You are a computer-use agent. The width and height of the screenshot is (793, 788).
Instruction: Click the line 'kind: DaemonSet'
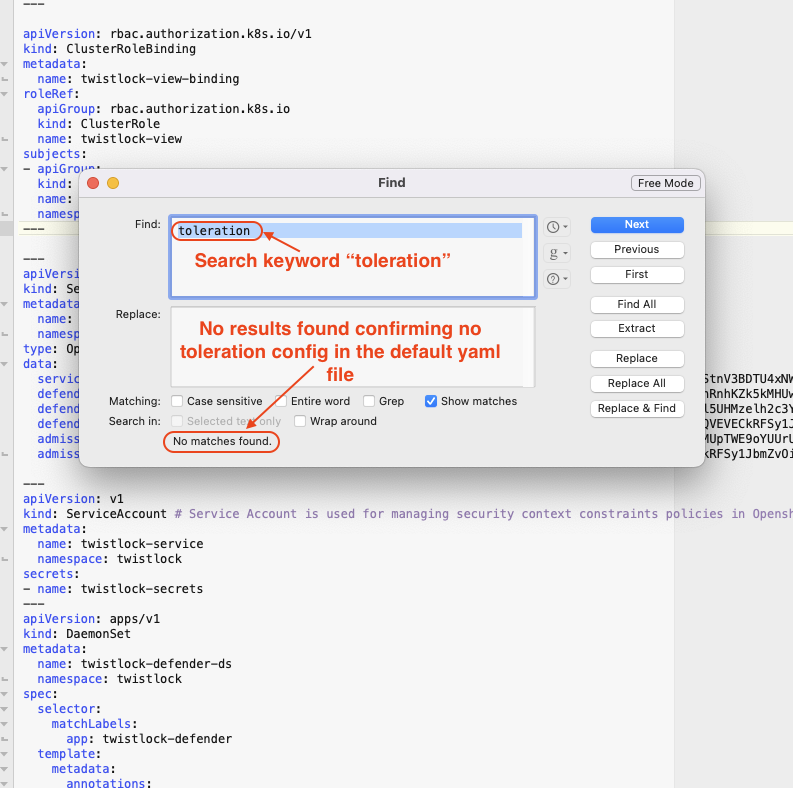coord(77,634)
